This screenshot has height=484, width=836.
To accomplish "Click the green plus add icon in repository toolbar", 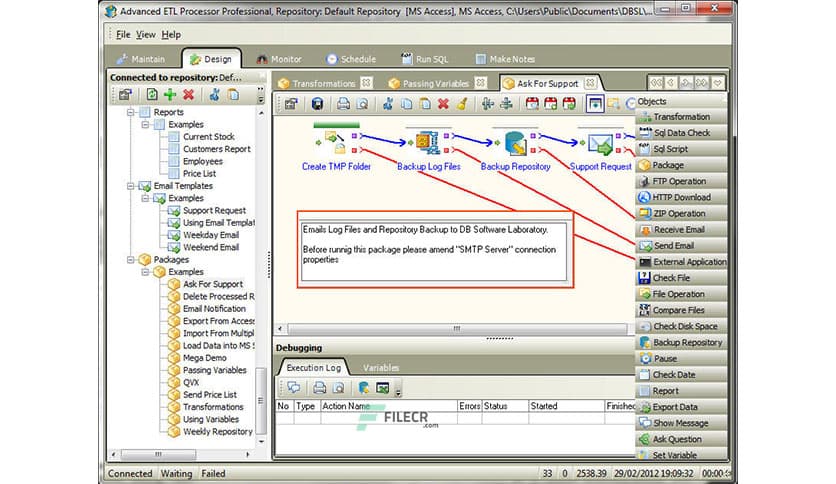I will pos(170,95).
